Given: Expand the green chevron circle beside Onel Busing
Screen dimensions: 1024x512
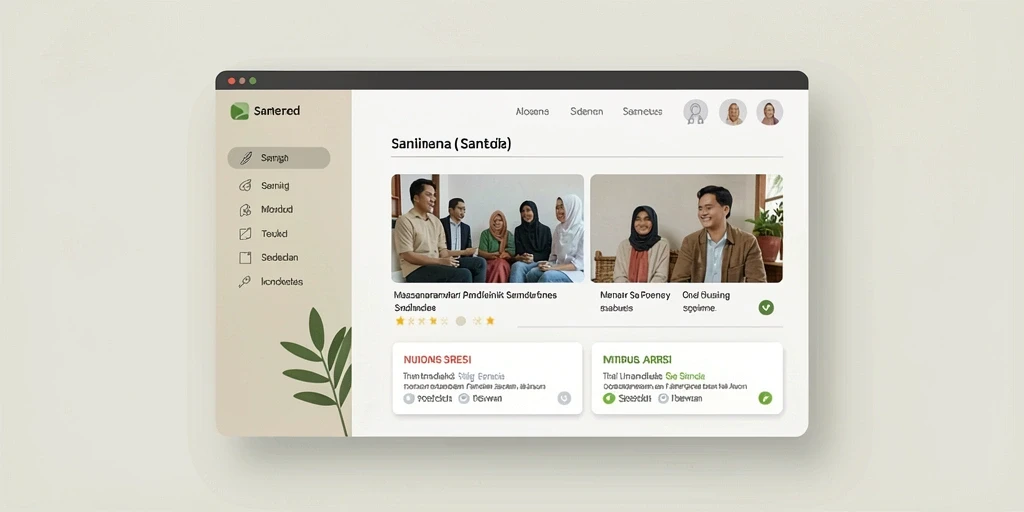Looking at the screenshot, I should pyautogui.click(x=766, y=307).
